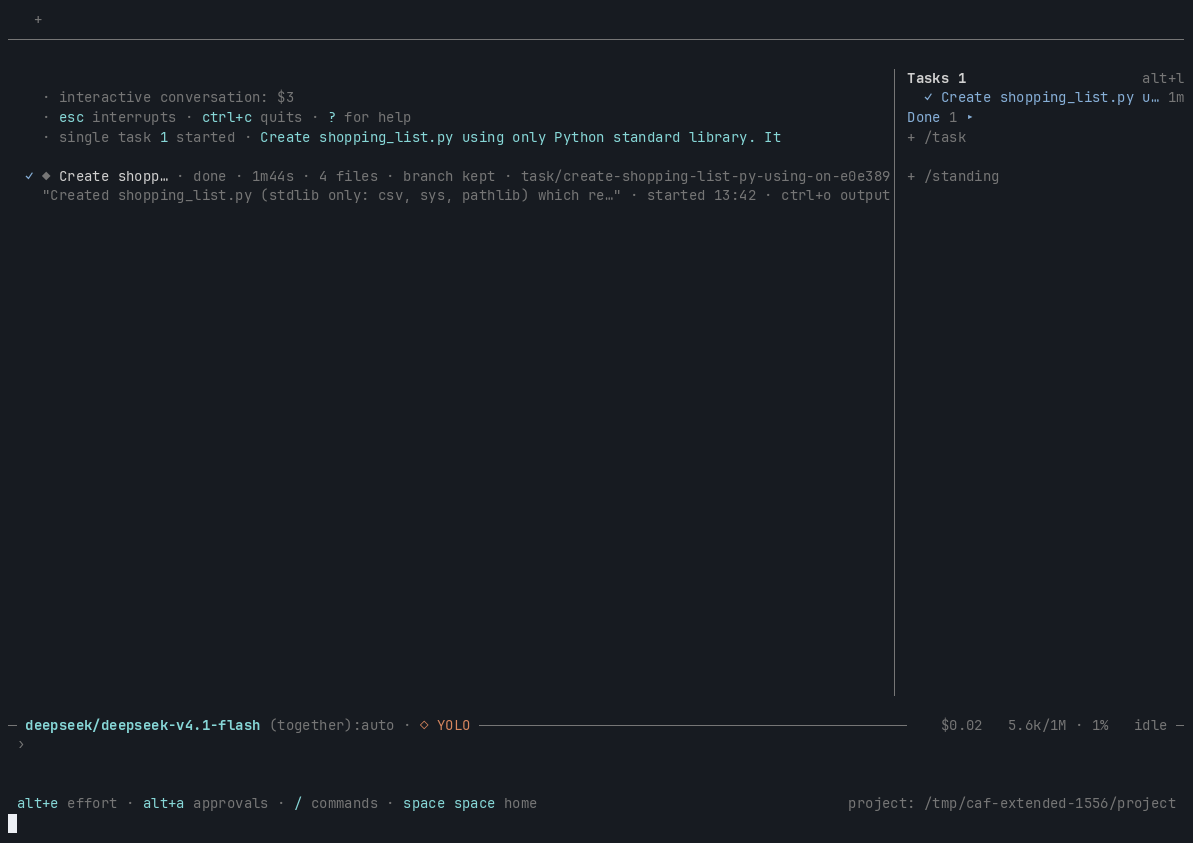Click the (together):auto provider label
This screenshot has width=1193, height=843.
click(332, 725)
